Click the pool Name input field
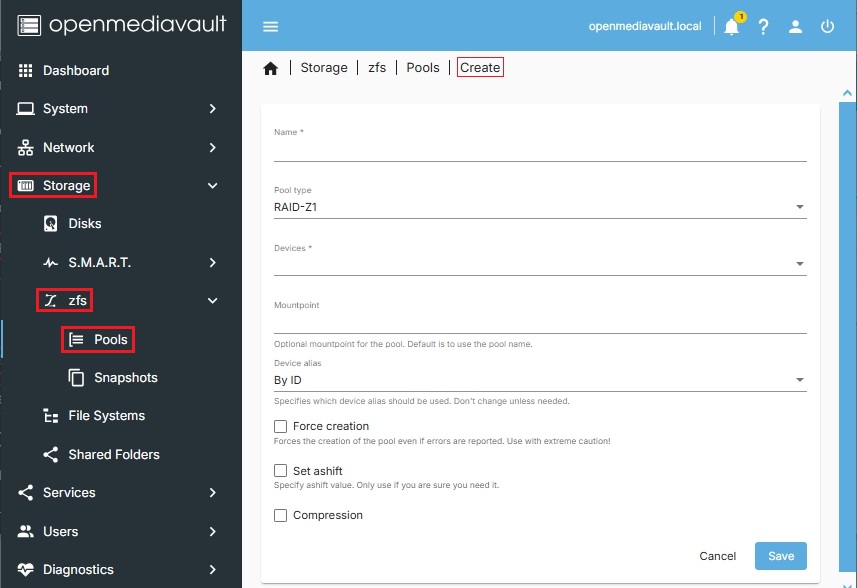857x588 pixels. 540,150
